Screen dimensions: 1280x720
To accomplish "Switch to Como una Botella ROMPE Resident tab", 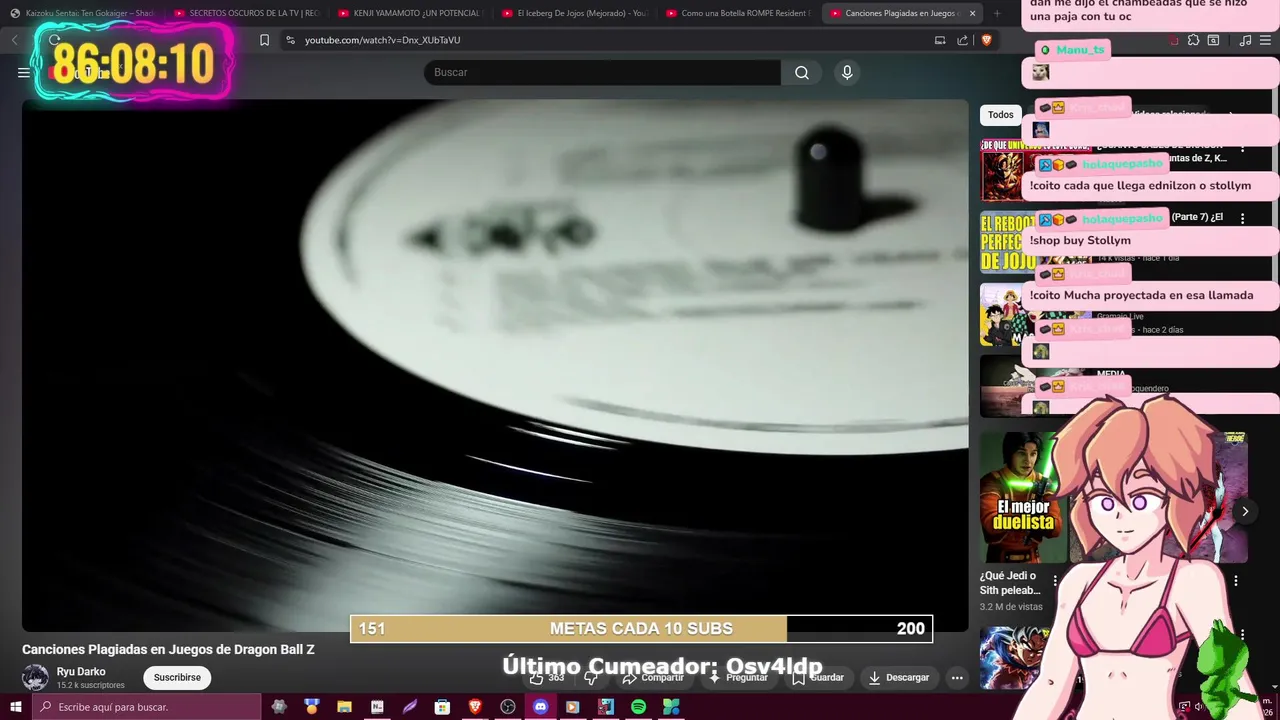I will pos(738,13).
